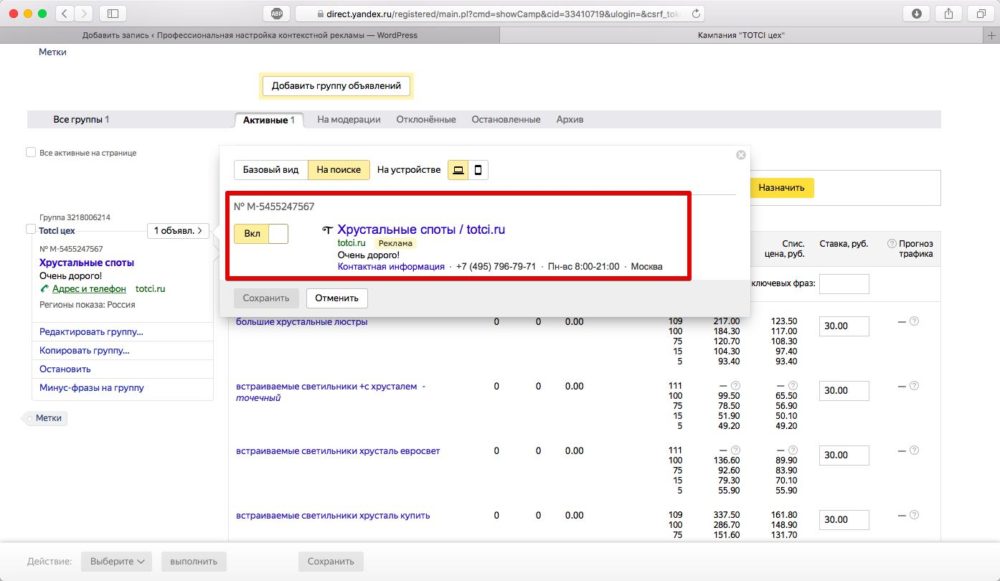
Task: Click Отменить in the popup
Action: click(337, 298)
